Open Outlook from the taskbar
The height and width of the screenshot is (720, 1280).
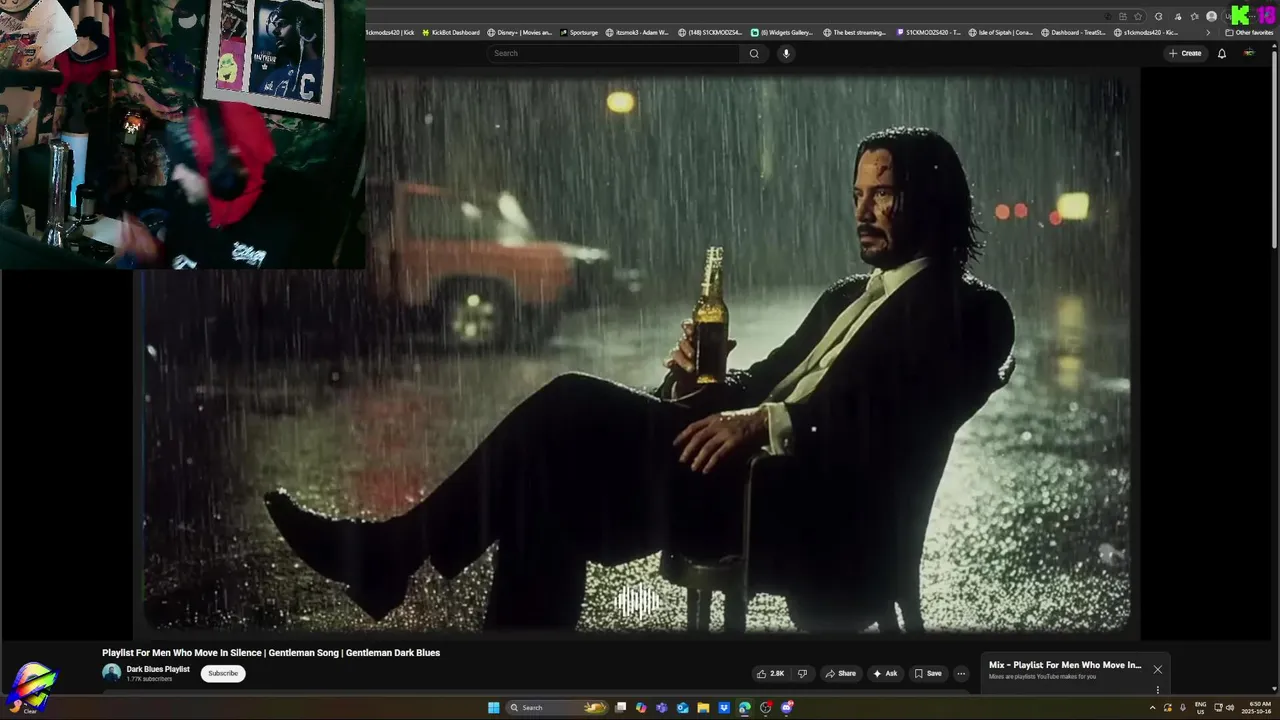[x=683, y=707]
